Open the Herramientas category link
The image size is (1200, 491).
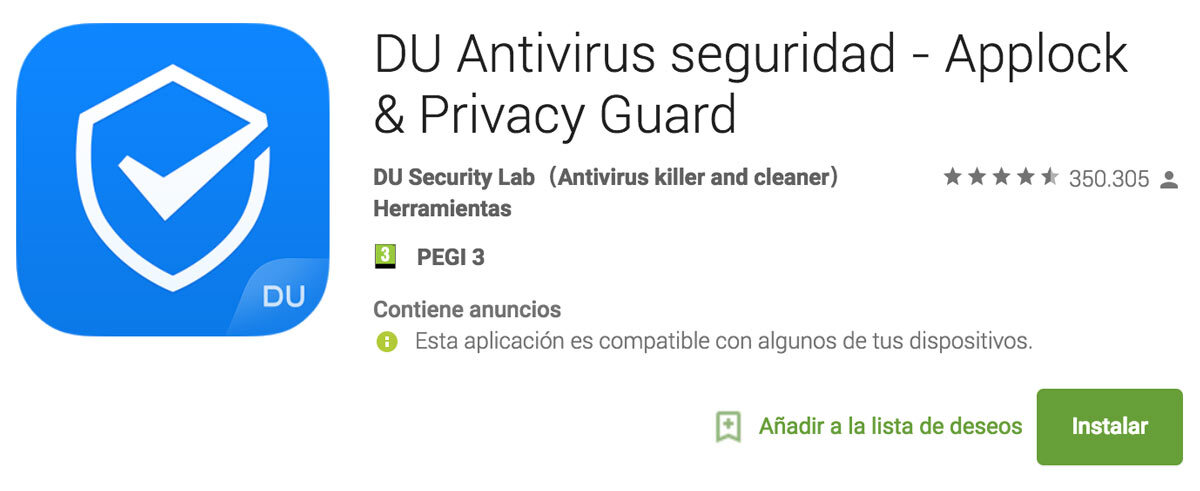442,209
